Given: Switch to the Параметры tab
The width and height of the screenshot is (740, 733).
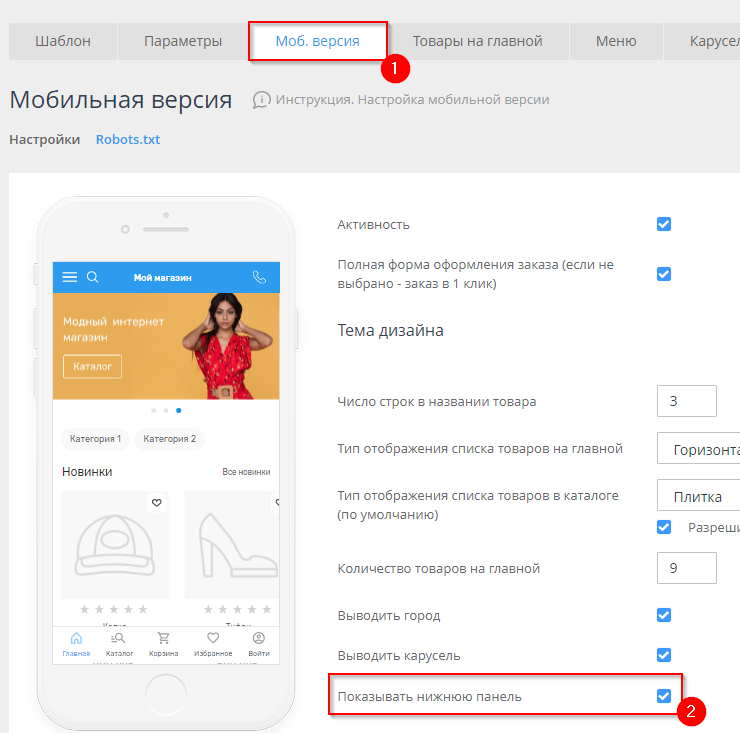Looking at the screenshot, I should [183, 41].
